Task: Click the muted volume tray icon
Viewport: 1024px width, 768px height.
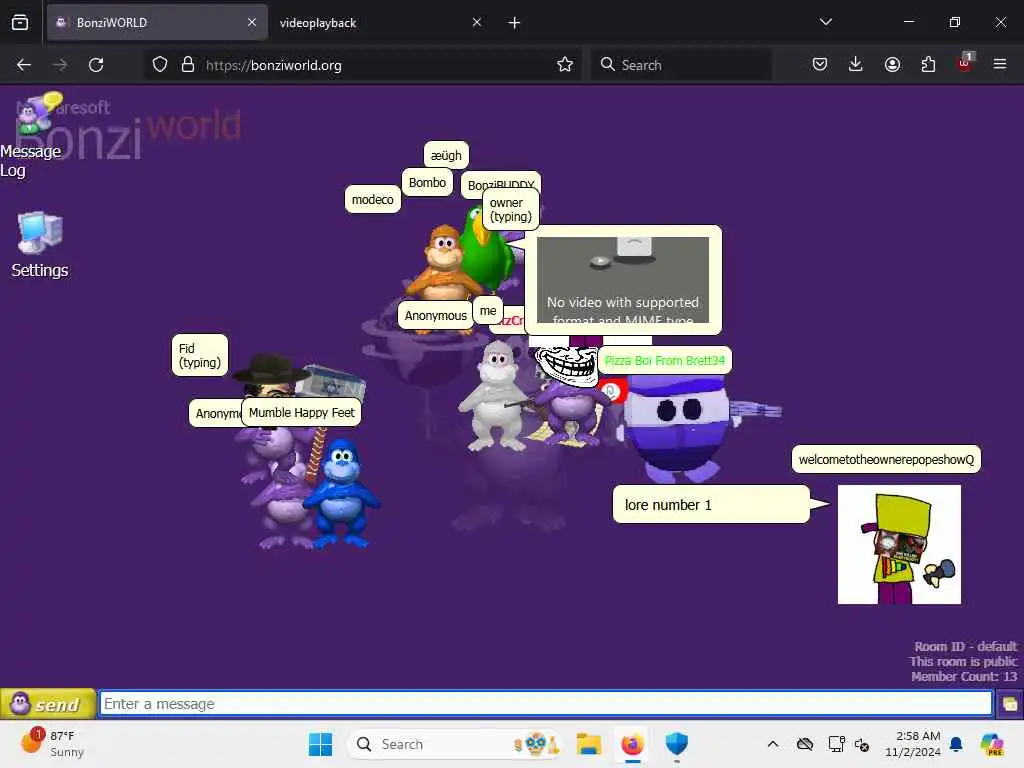Action: [862, 744]
